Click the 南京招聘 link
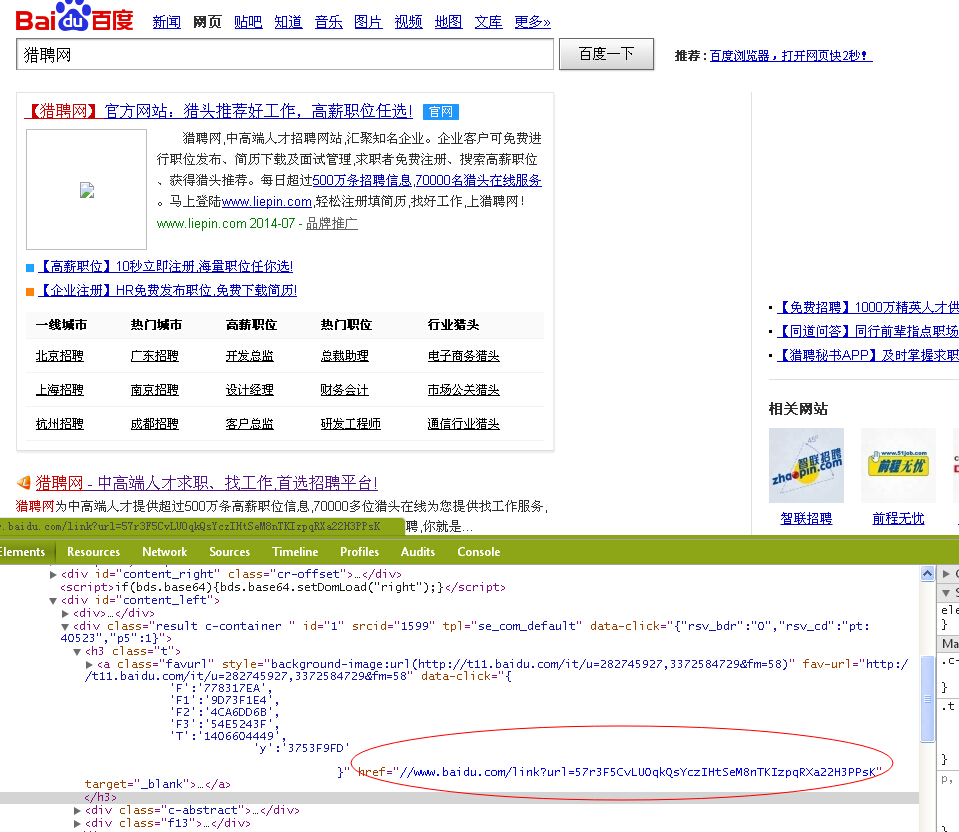 point(154,390)
